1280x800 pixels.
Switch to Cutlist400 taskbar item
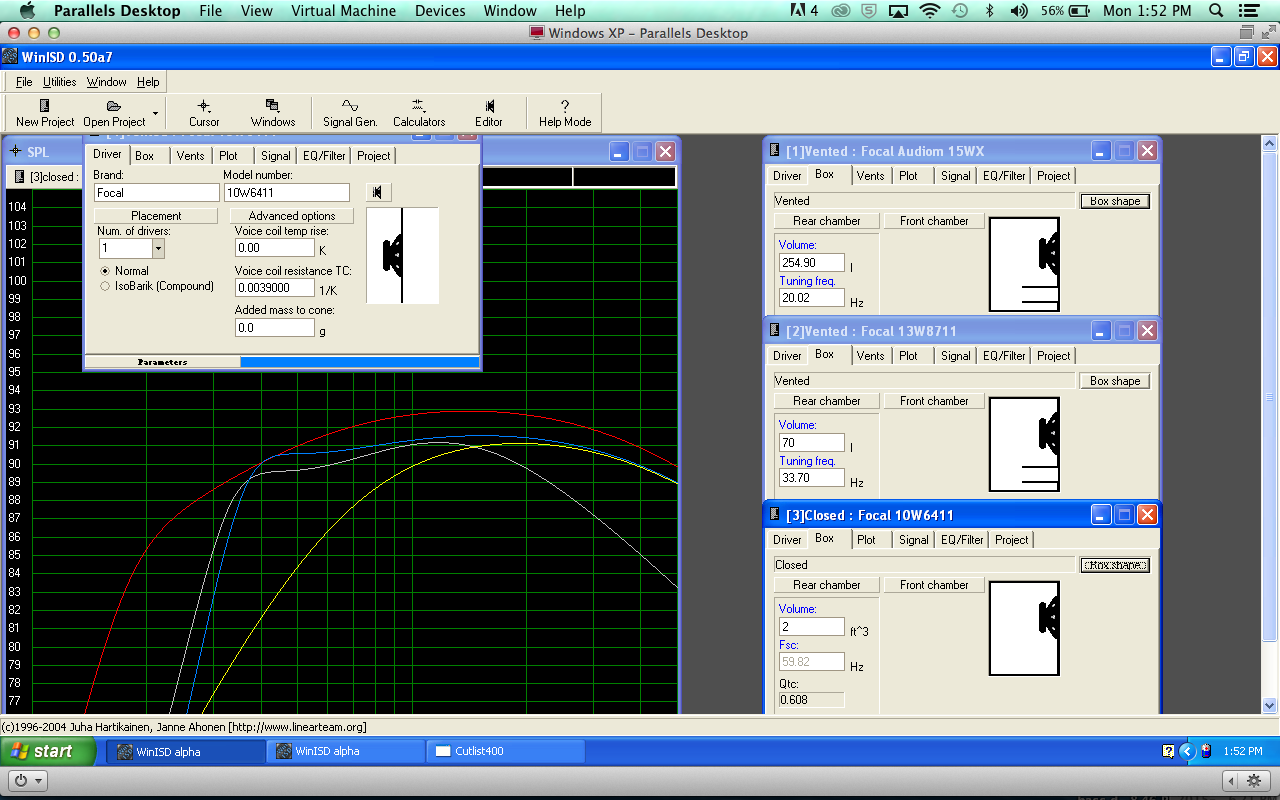[505, 751]
